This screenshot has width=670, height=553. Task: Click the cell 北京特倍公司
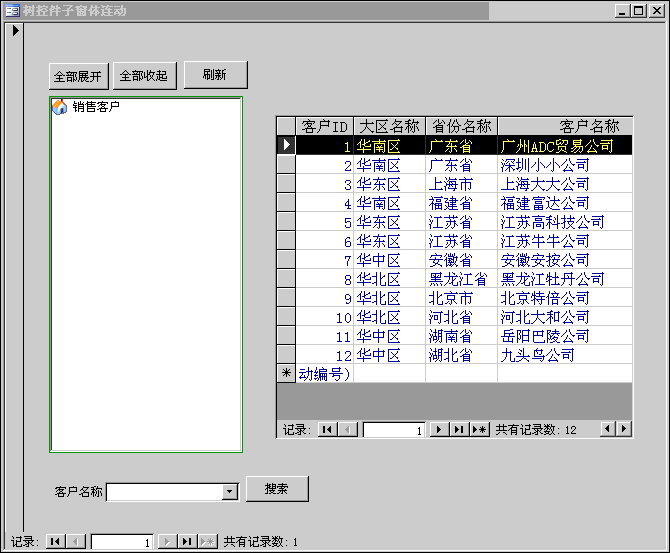565,297
